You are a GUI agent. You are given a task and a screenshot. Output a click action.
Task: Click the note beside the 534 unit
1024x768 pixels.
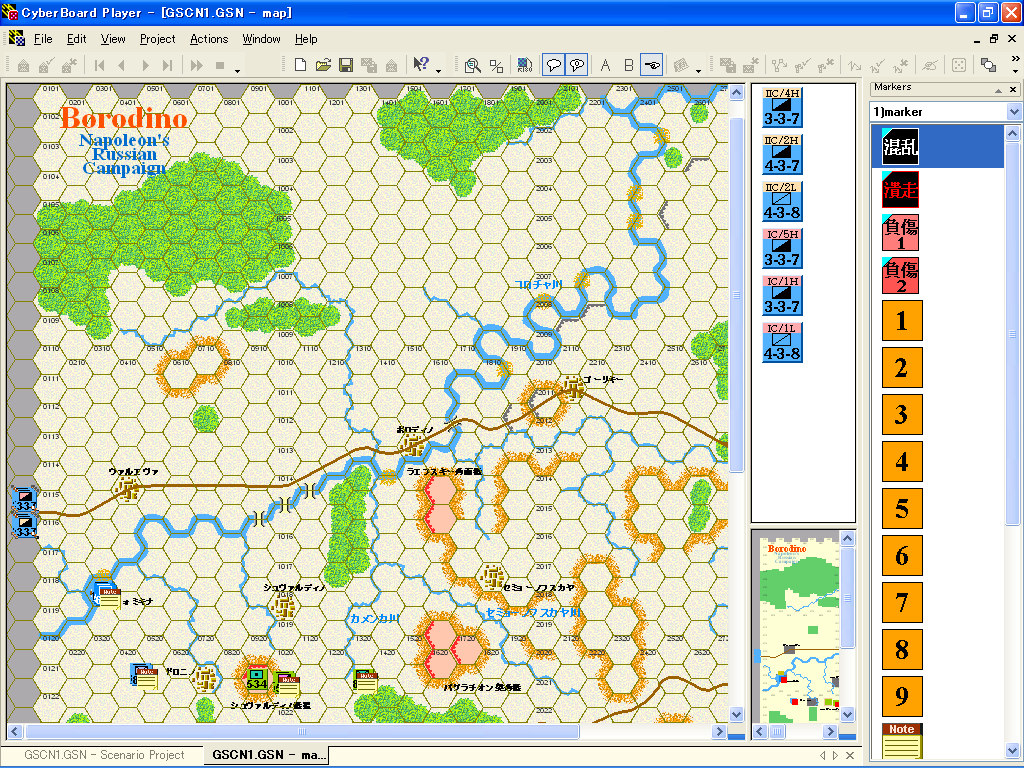287,686
